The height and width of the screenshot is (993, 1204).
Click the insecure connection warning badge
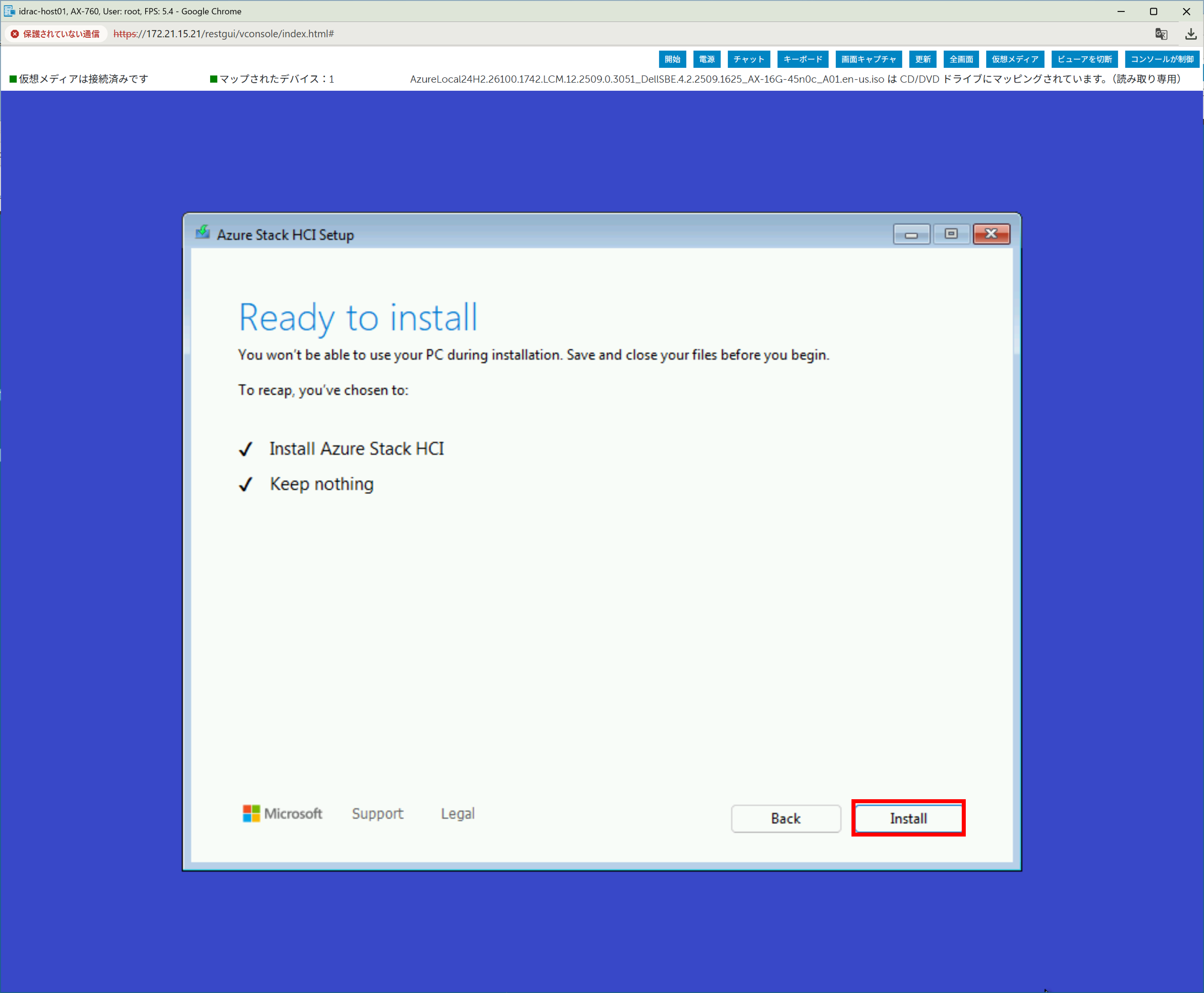[55, 34]
